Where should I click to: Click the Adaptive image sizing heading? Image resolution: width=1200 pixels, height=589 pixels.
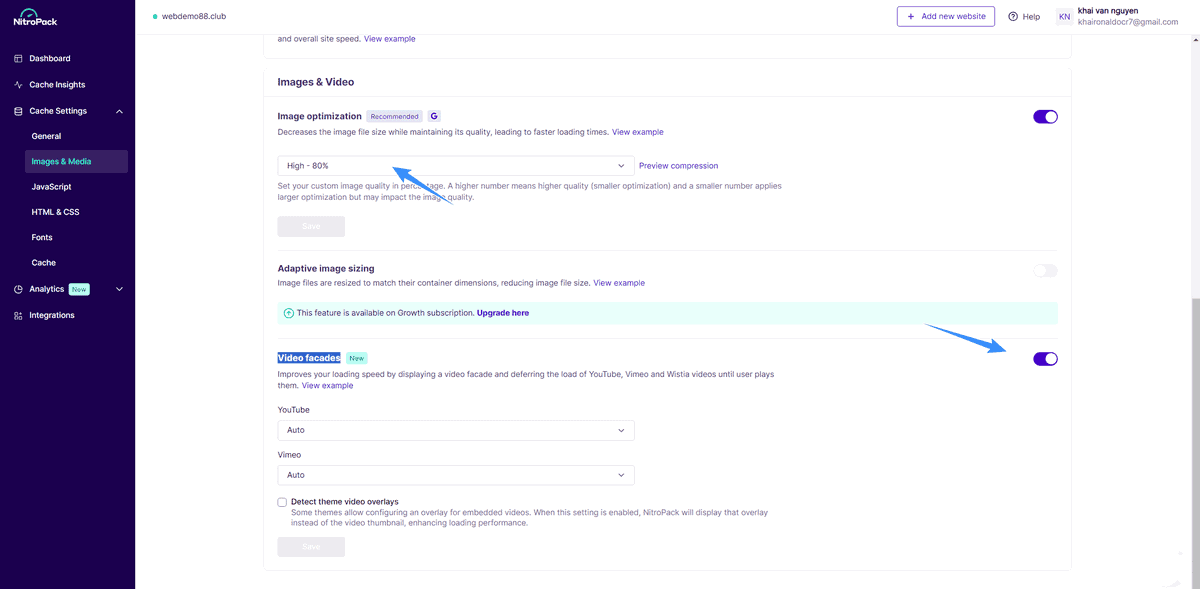pyautogui.click(x=326, y=269)
